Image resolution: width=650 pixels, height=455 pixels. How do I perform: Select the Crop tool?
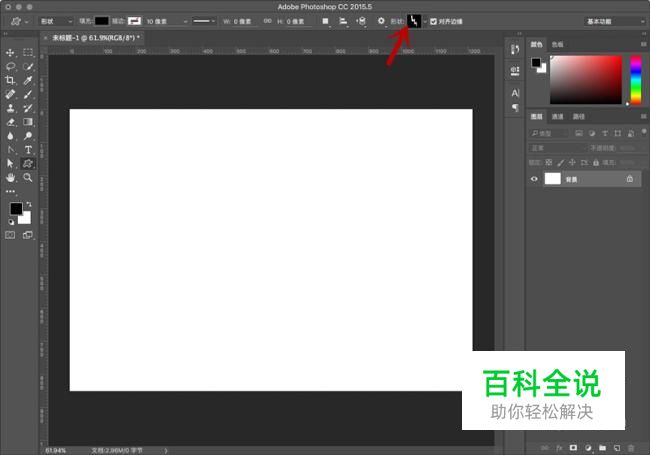11,80
